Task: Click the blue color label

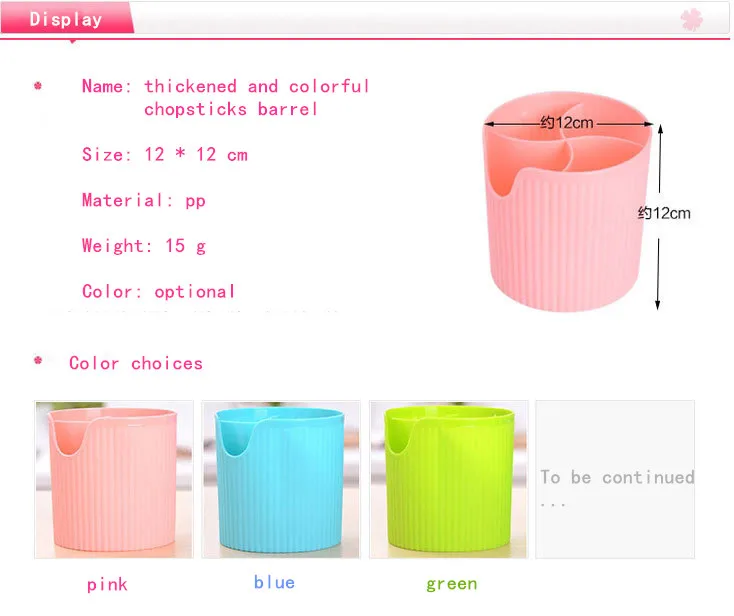Action: (x=274, y=582)
